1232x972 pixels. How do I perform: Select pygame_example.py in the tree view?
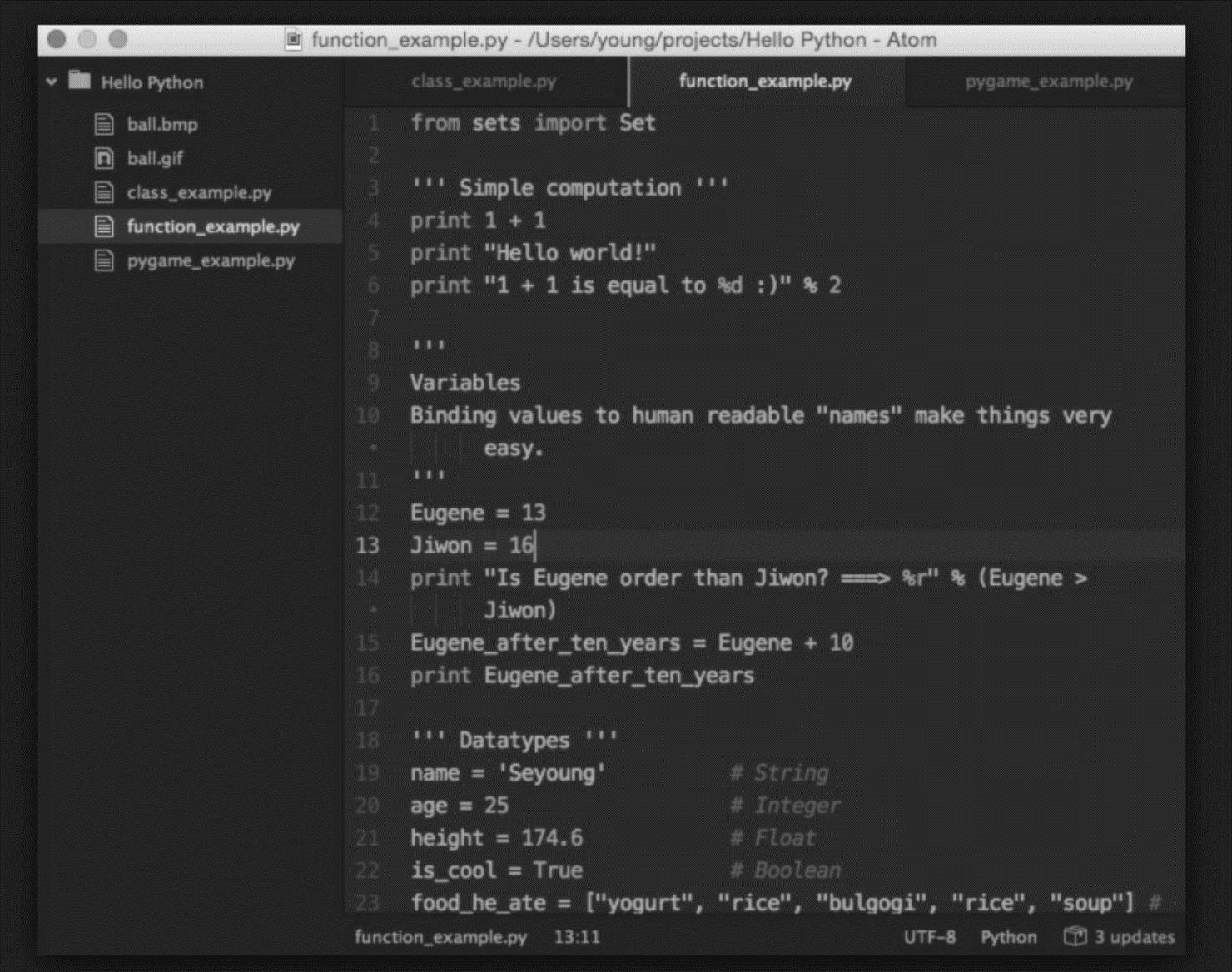(x=211, y=260)
